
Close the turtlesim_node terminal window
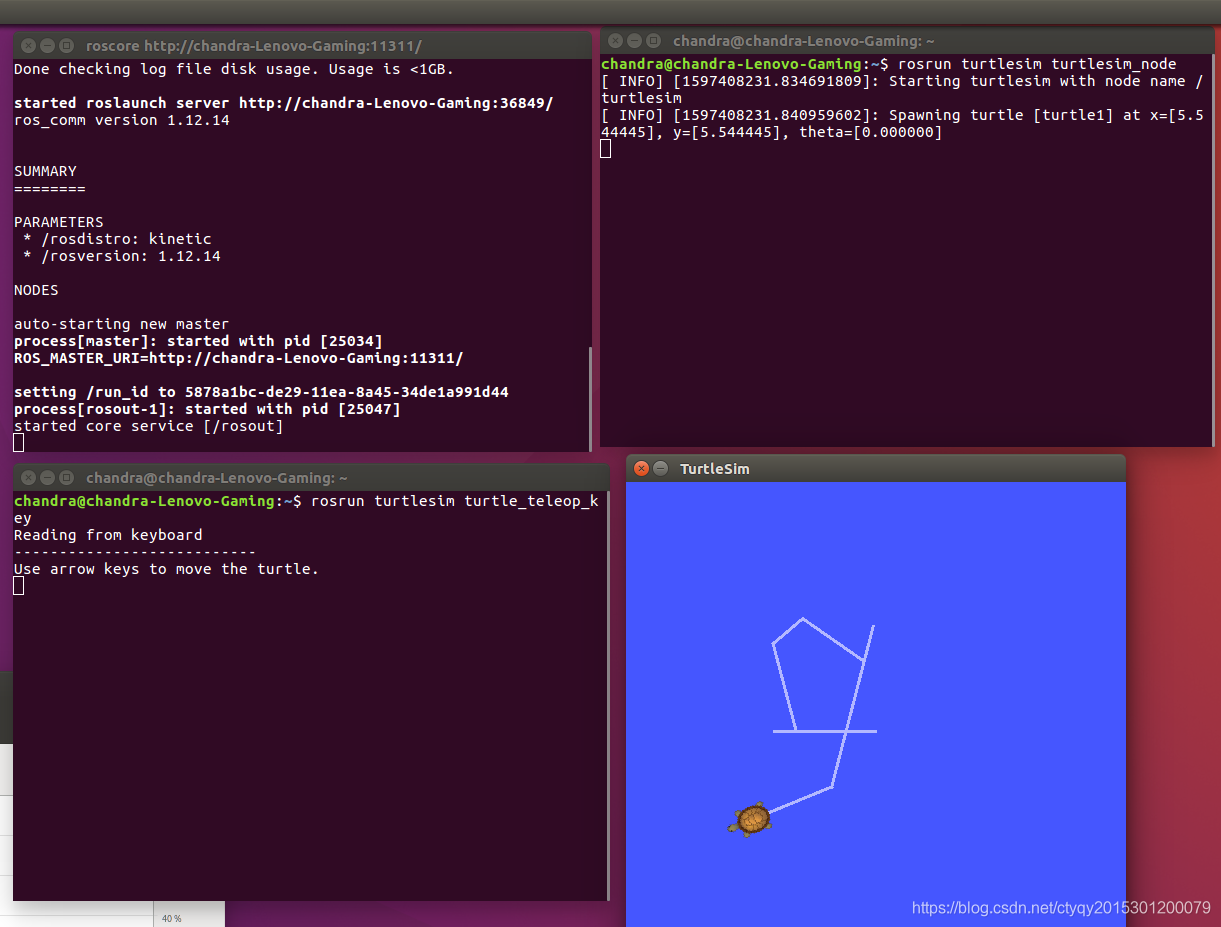[615, 41]
